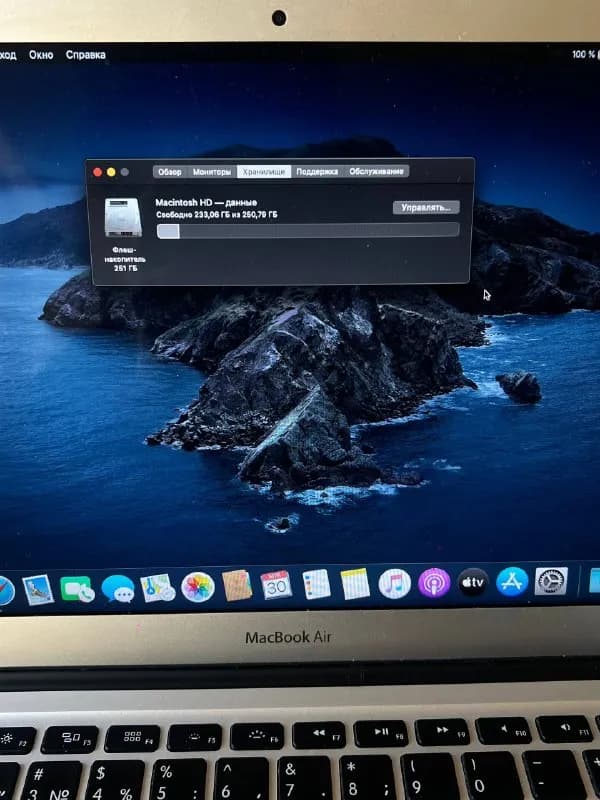Minimize window with the yellow button
The height and width of the screenshot is (800, 600).
111,172
